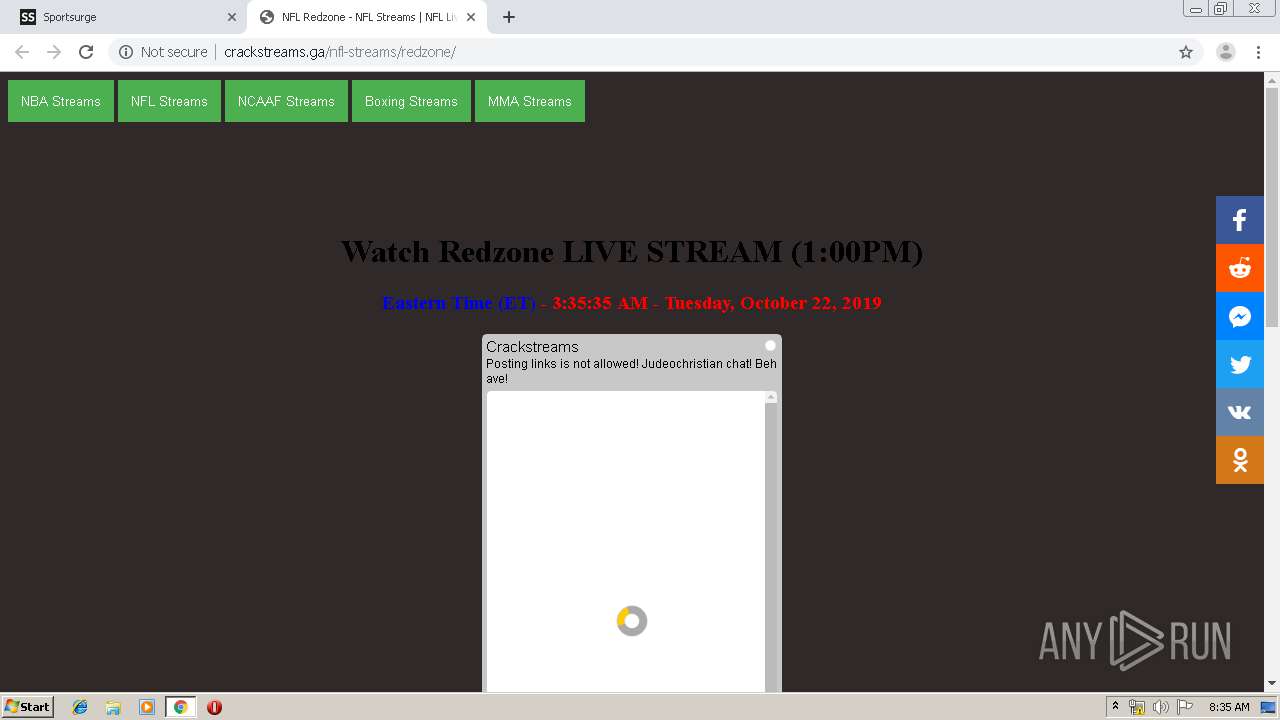Screen dimensions: 1280x720
Task: Open a new browser tab
Action: pos(509,17)
